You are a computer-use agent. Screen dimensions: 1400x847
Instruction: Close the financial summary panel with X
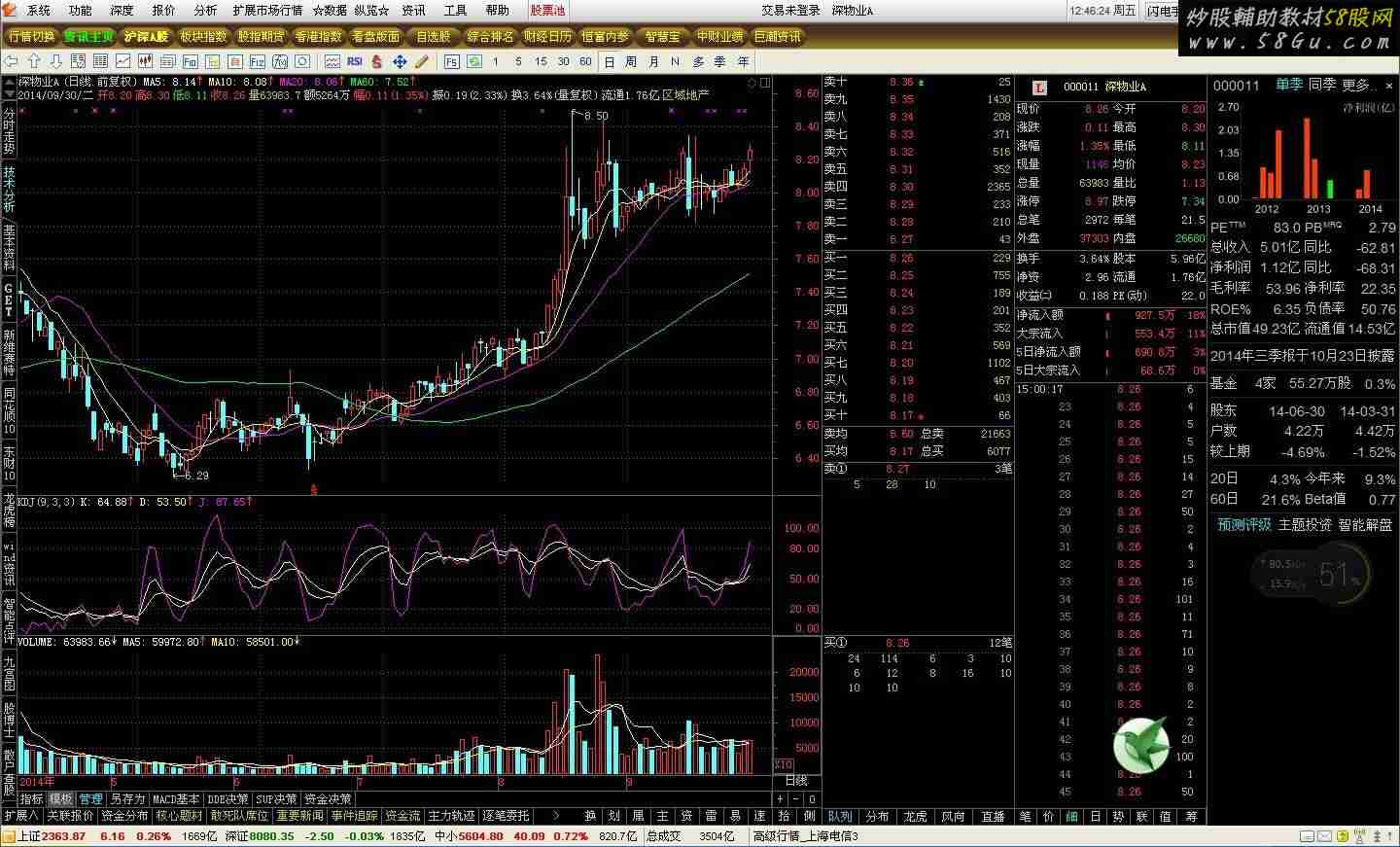pos(1389,85)
